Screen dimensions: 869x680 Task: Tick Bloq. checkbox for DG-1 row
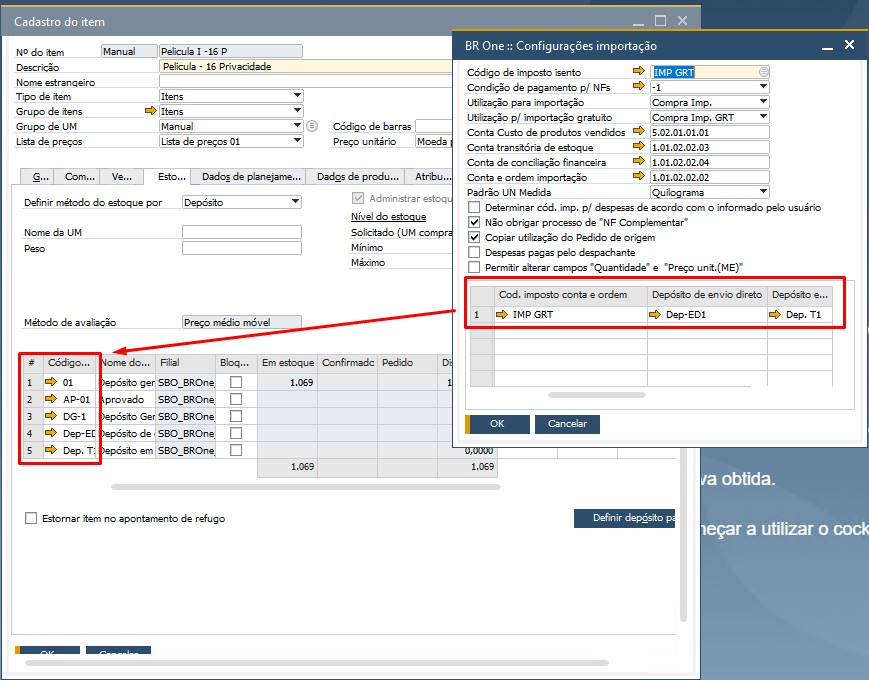click(x=236, y=416)
